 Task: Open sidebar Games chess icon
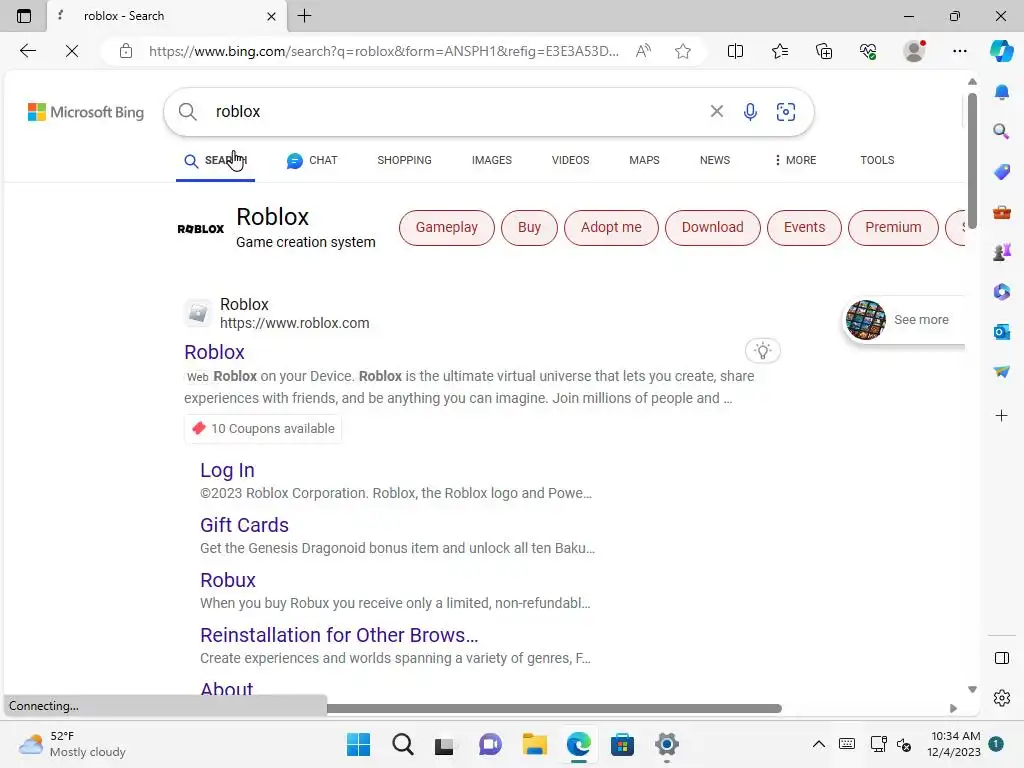click(x=1002, y=252)
